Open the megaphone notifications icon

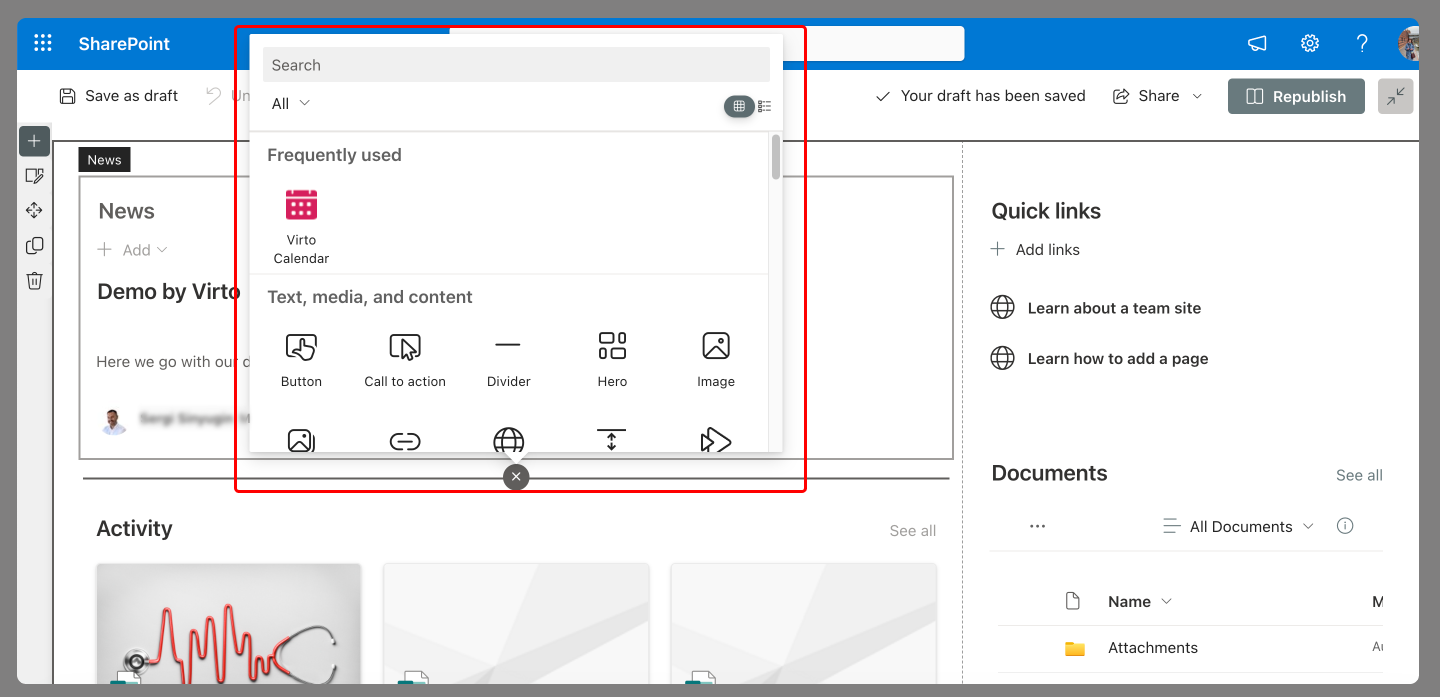point(1257,43)
